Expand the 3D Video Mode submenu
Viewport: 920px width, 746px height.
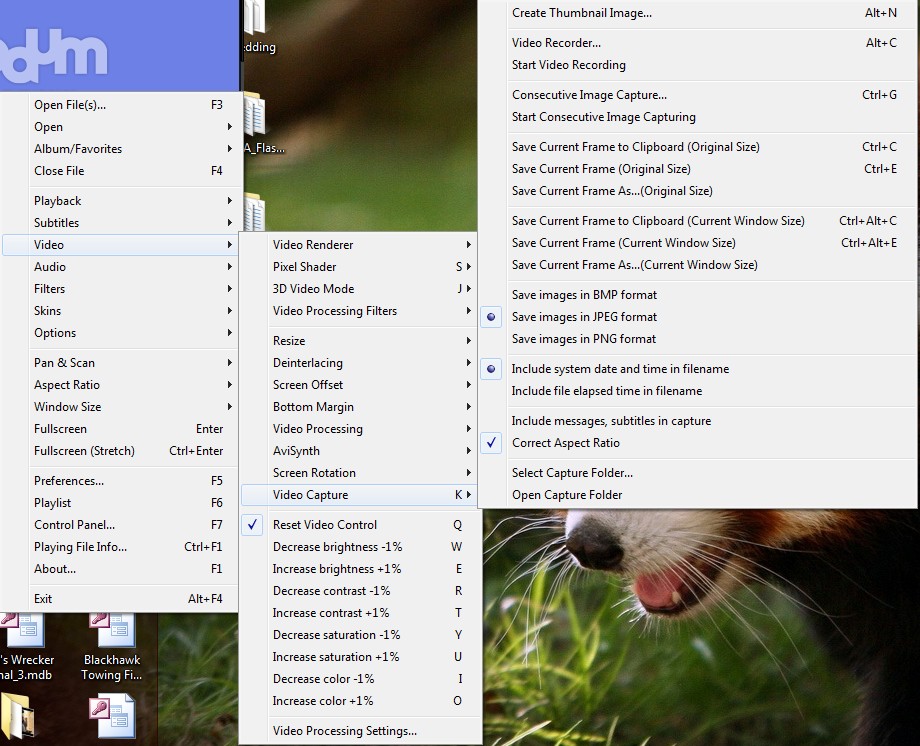point(359,289)
